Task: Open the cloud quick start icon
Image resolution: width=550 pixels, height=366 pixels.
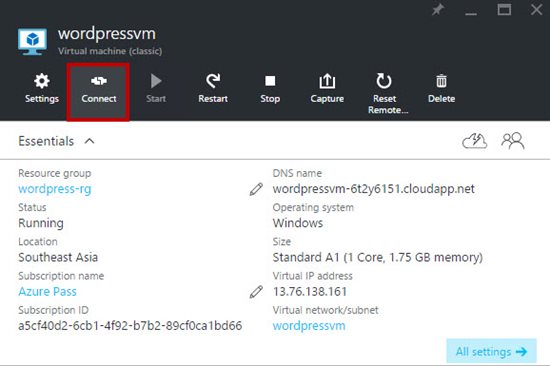Action: pyautogui.click(x=474, y=141)
